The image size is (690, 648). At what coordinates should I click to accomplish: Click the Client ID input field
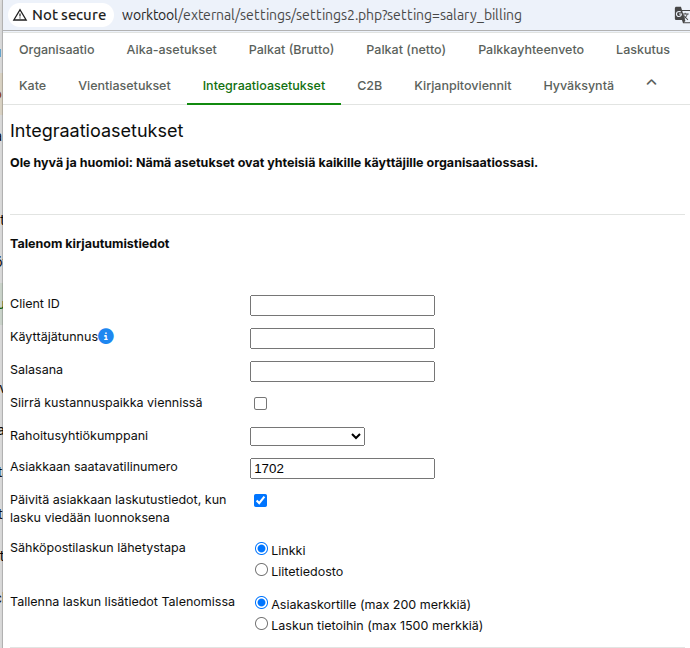pos(342,305)
